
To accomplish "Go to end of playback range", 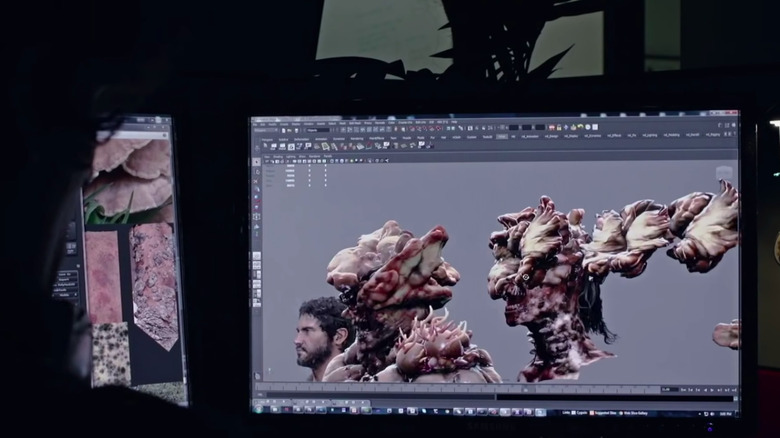I will (x=733, y=390).
